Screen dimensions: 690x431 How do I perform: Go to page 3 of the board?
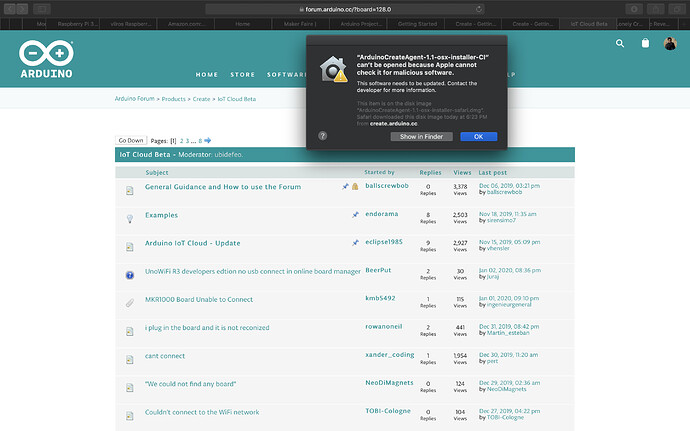187,141
